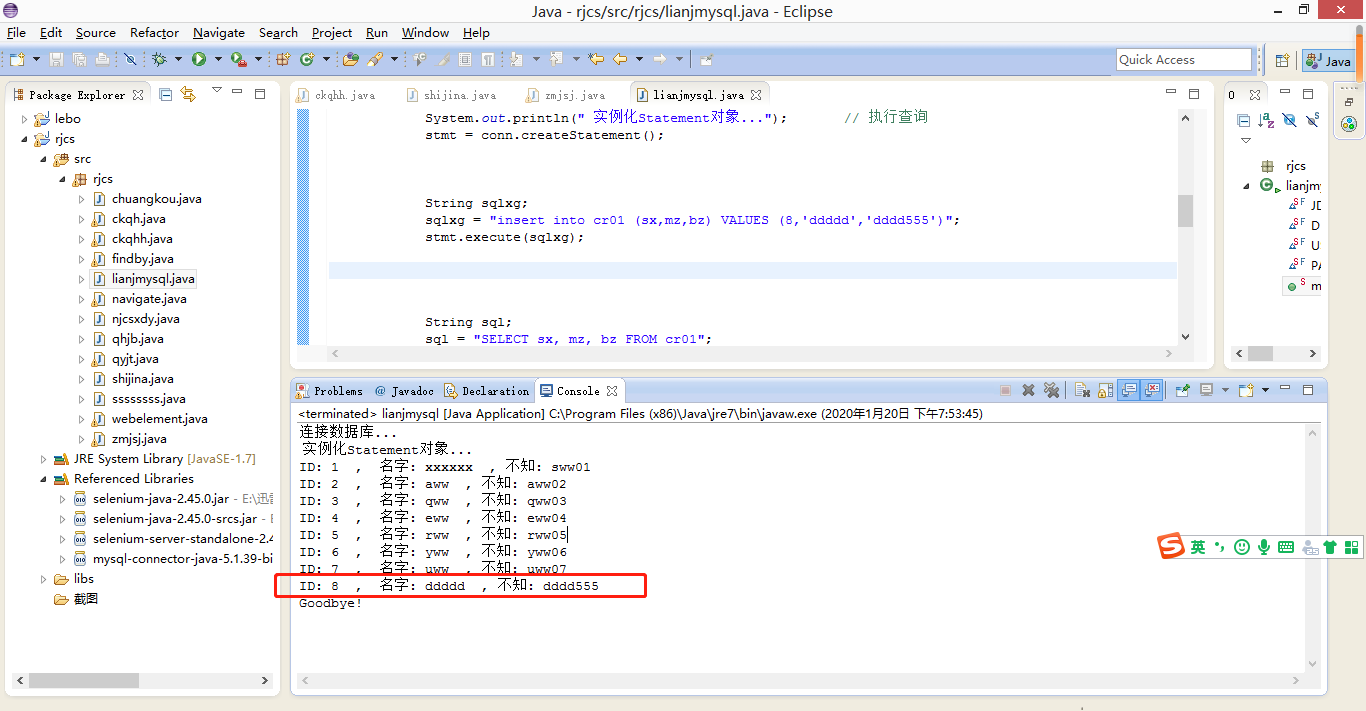
Task: Toggle Show Console When Standard Out Changes
Action: (x=1129, y=390)
